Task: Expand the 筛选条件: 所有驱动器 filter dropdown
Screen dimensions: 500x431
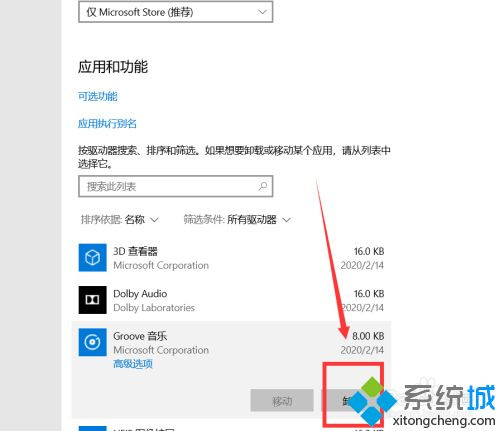Action: 237,219
